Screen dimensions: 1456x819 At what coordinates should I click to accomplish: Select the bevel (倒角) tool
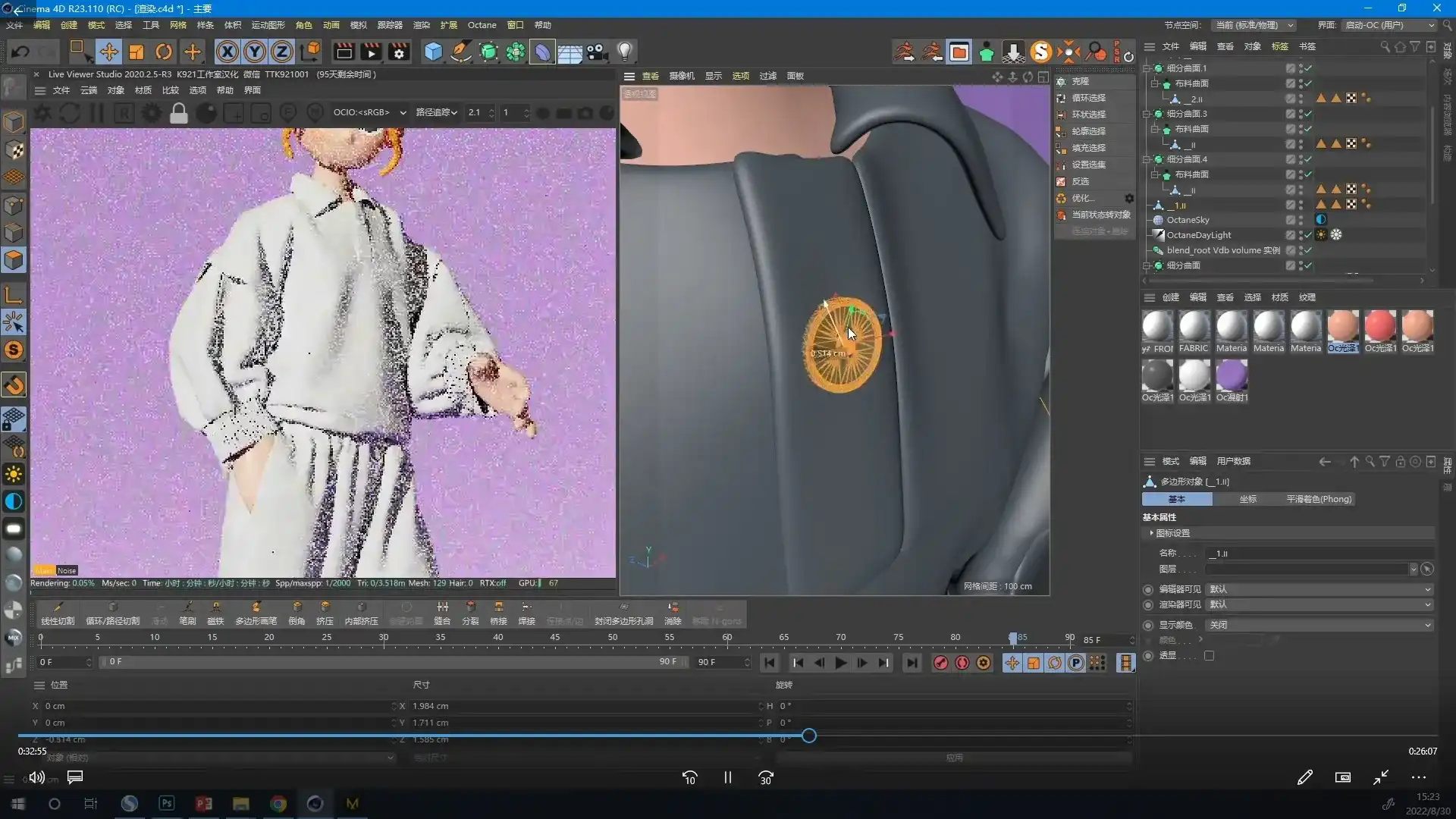tap(297, 613)
